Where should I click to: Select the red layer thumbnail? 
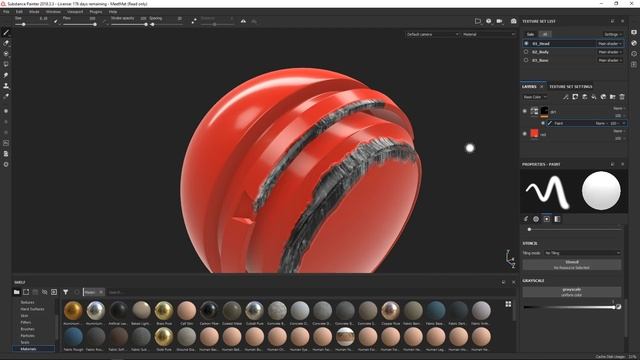click(534, 133)
